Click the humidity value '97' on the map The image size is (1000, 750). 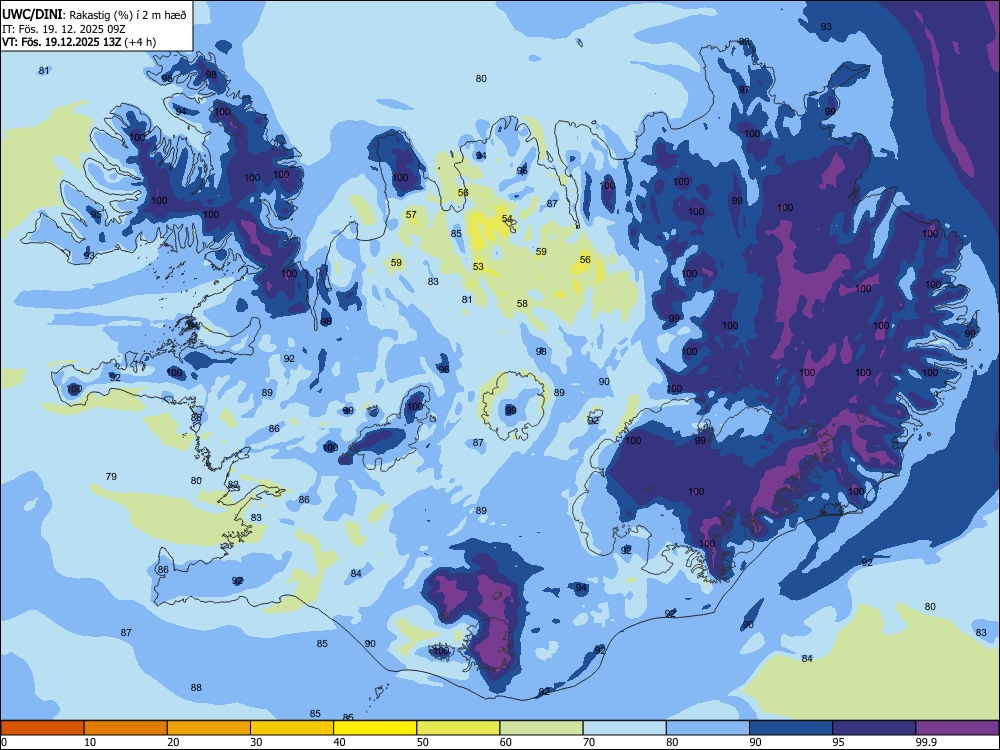(x=744, y=90)
